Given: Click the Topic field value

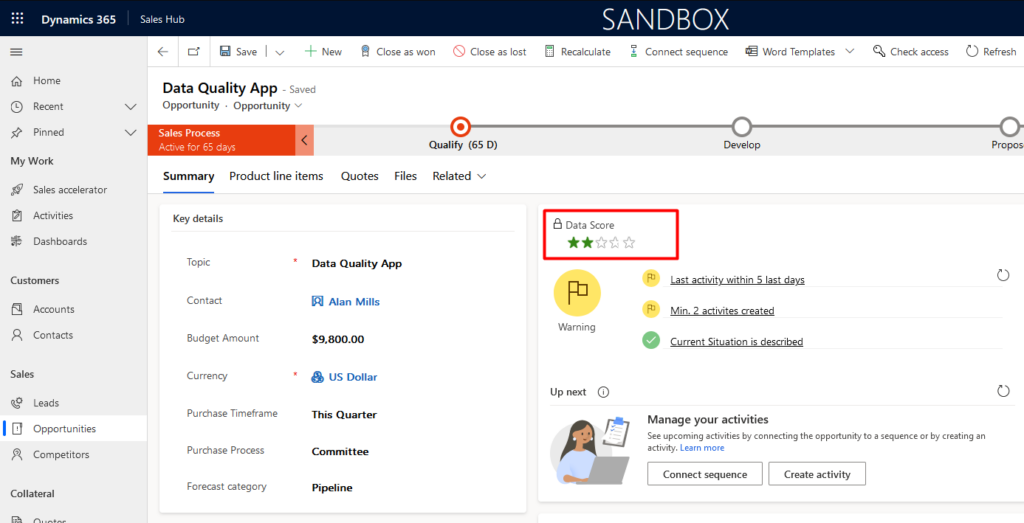Looking at the screenshot, I should point(357,264).
